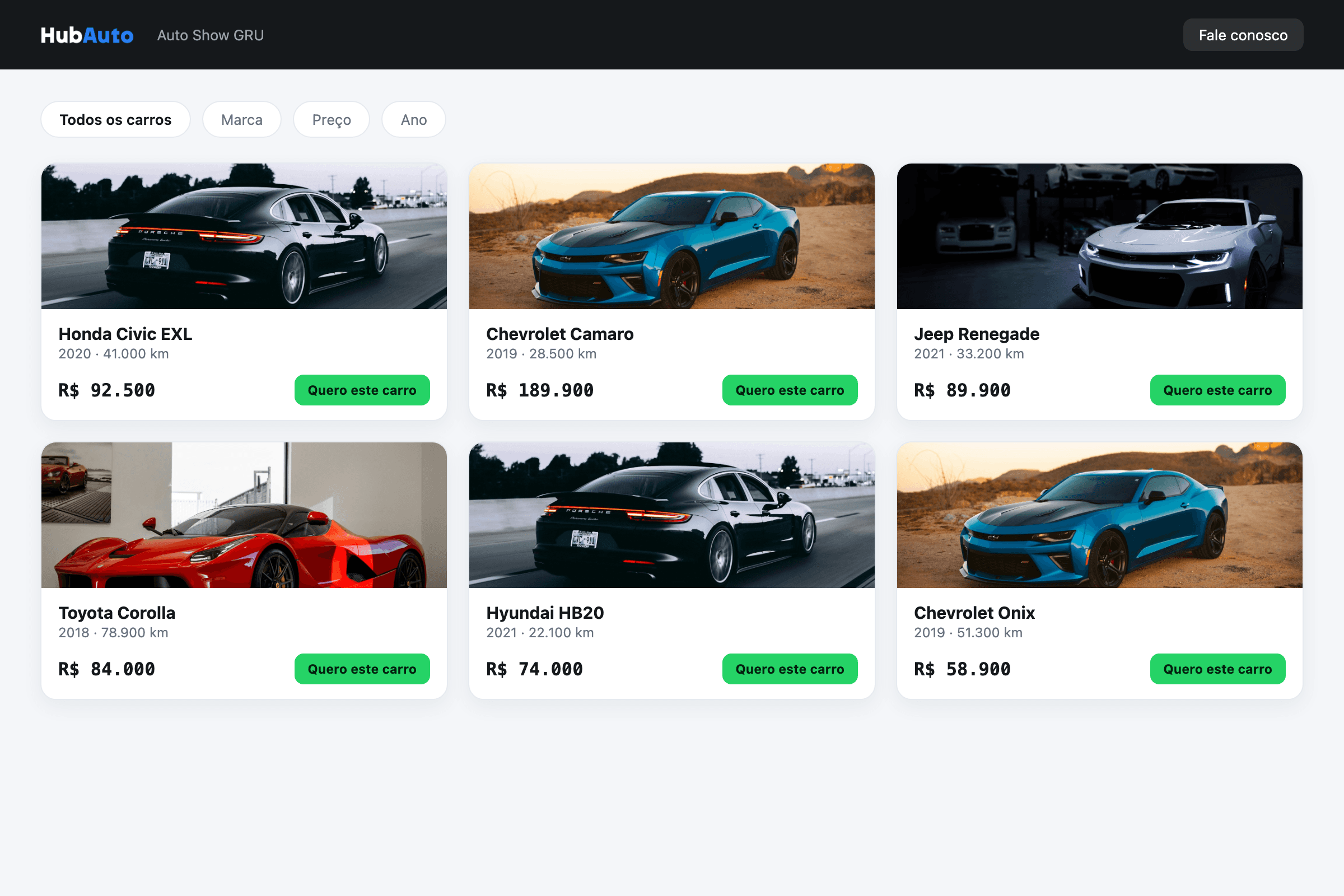Open the Ano filter
The height and width of the screenshot is (896, 1344).
pos(414,119)
